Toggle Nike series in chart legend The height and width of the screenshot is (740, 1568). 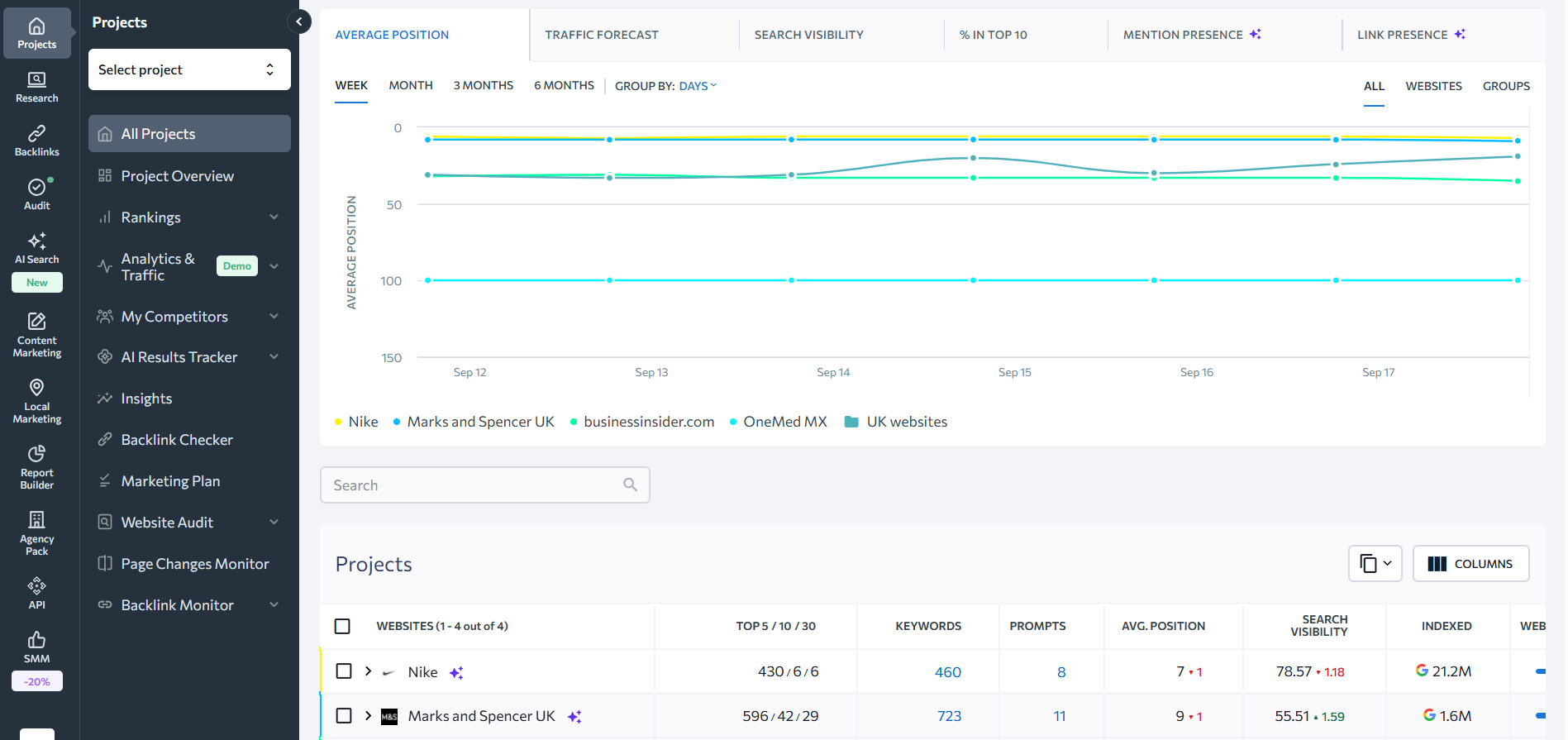pos(356,422)
